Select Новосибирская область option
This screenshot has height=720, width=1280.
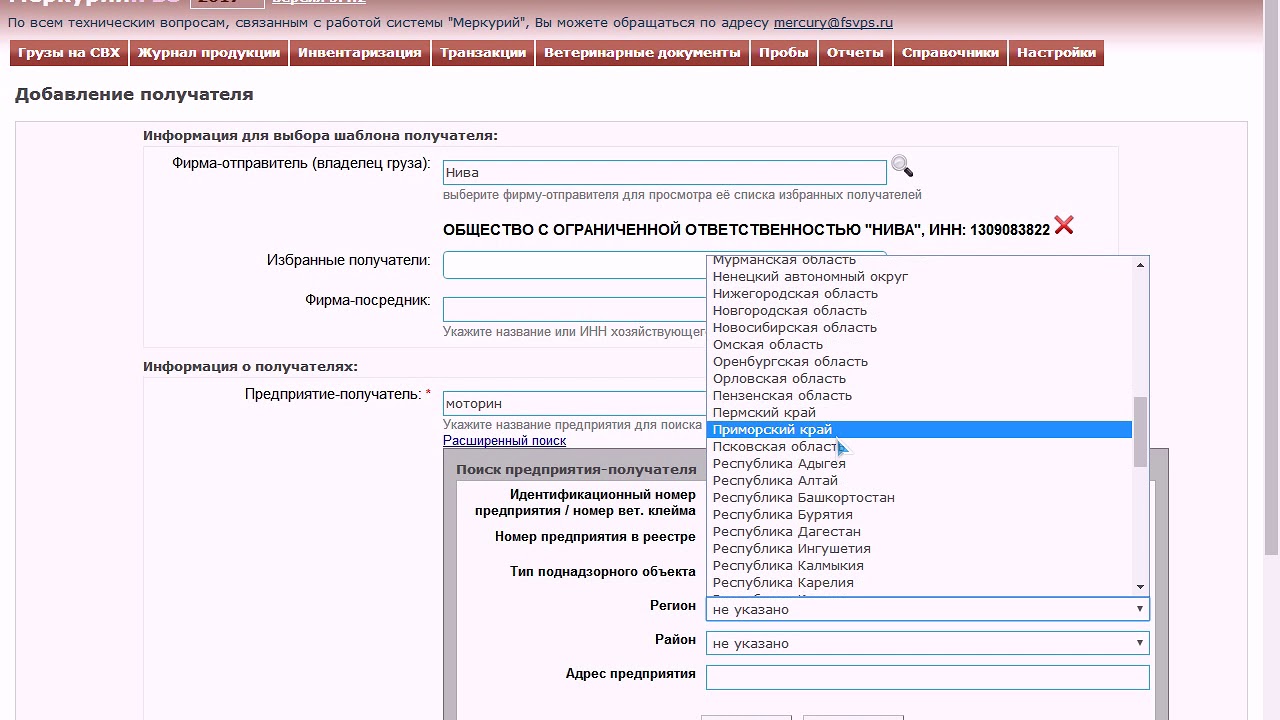919,327
